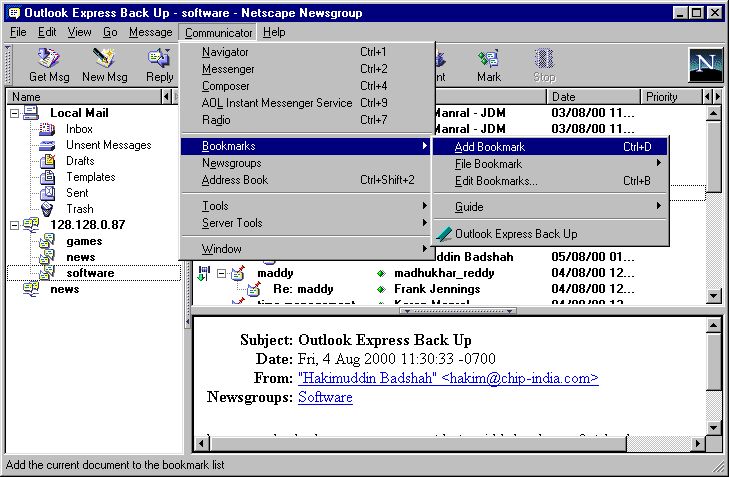Collapse the 128.128.0.87 server tree
Image resolution: width=729 pixels, height=477 pixels.
(x=14, y=225)
